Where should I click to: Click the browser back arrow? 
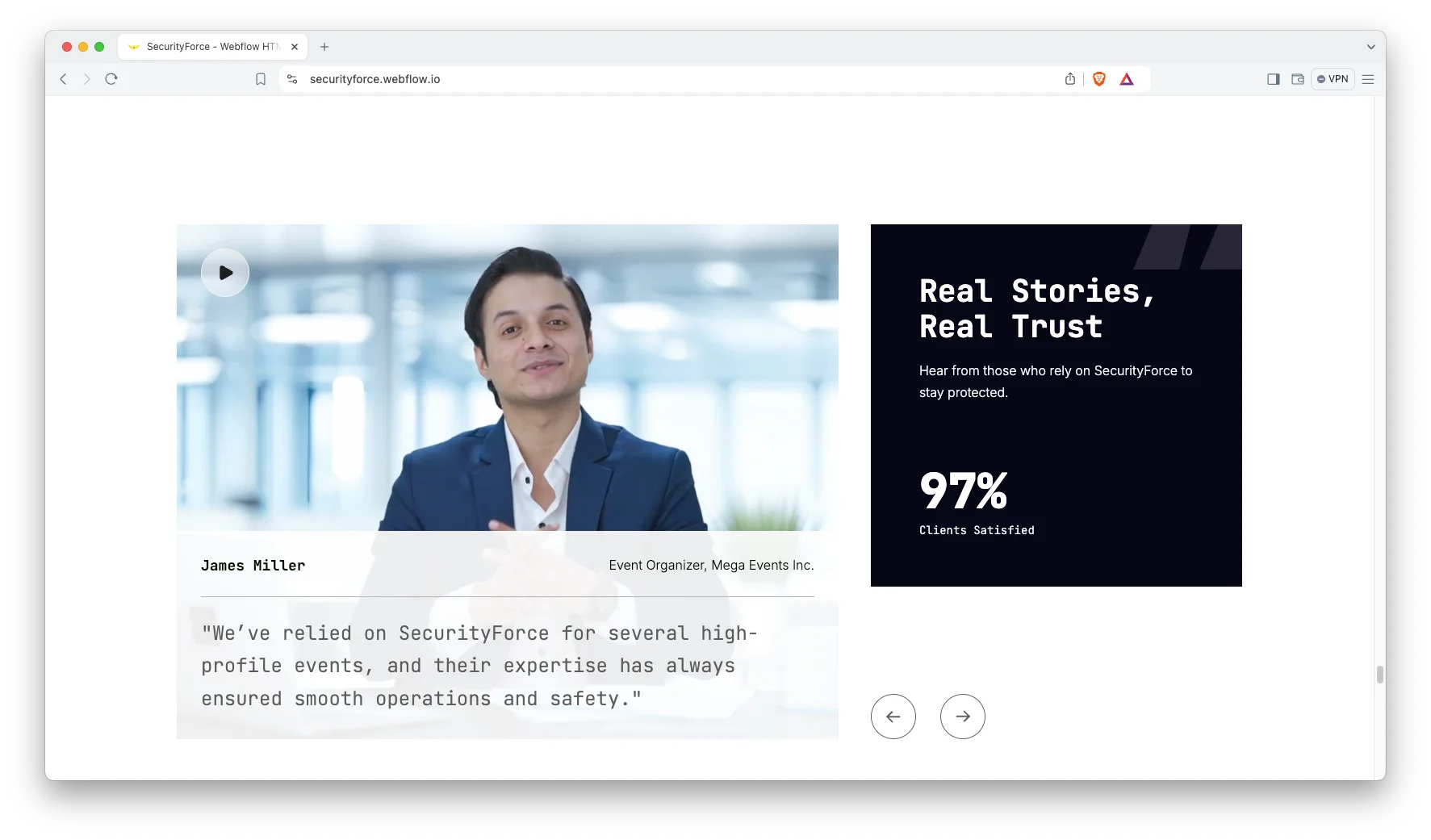64,79
